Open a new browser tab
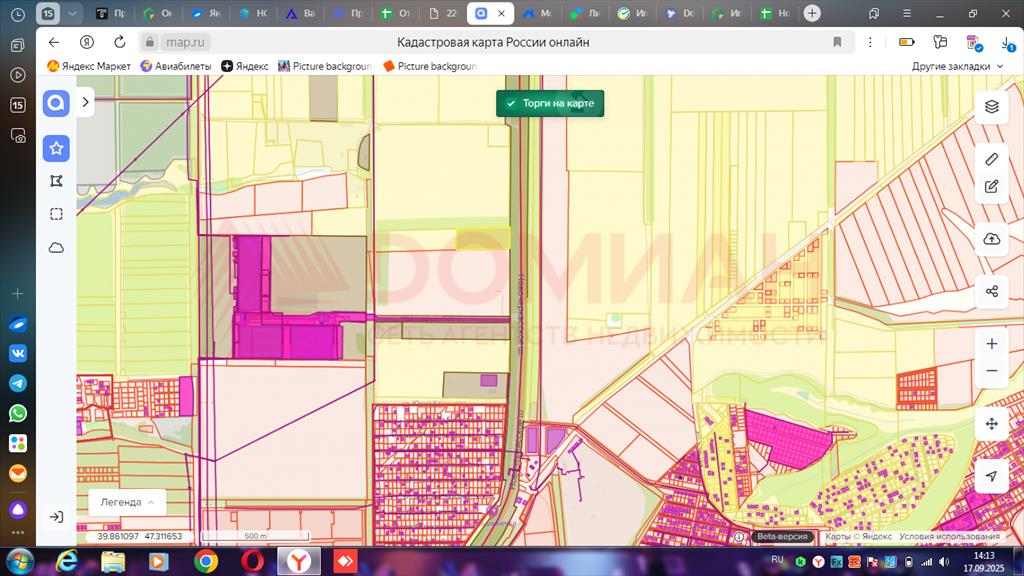Image resolution: width=1024 pixels, height=576 pixels. coord(812,14)
